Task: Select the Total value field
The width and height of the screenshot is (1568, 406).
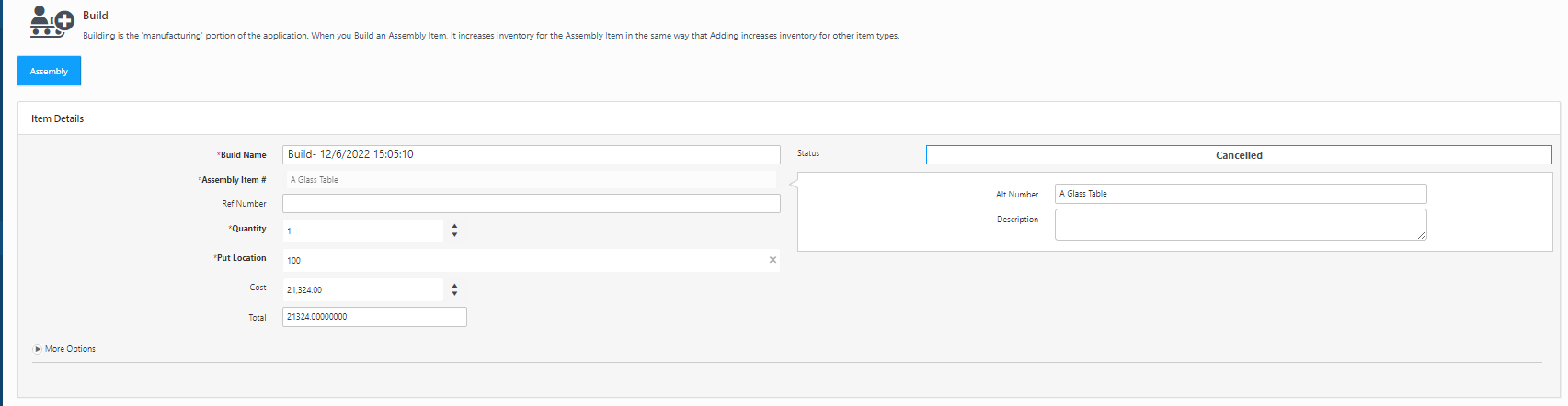Action: (374, 317)
